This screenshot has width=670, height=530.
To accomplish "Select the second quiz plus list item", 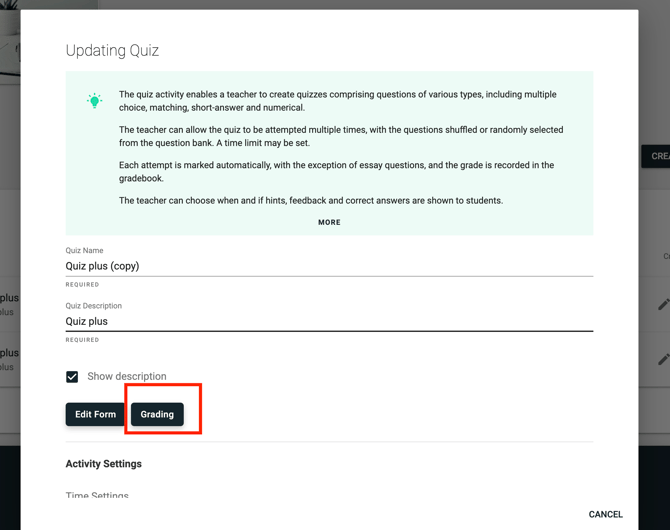I will (10, 359).
